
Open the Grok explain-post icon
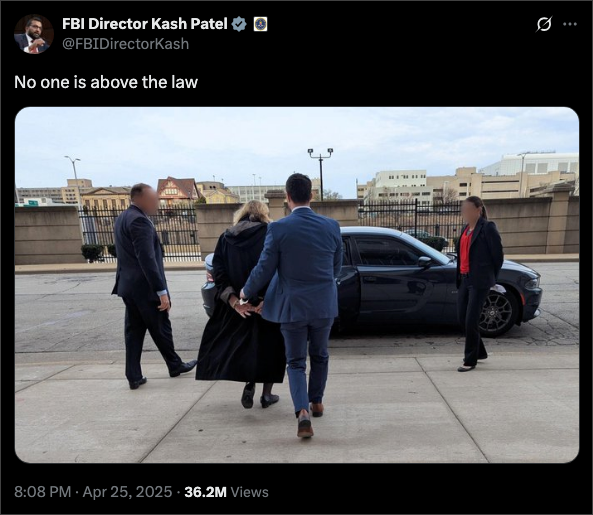click(x=544, y=24)
